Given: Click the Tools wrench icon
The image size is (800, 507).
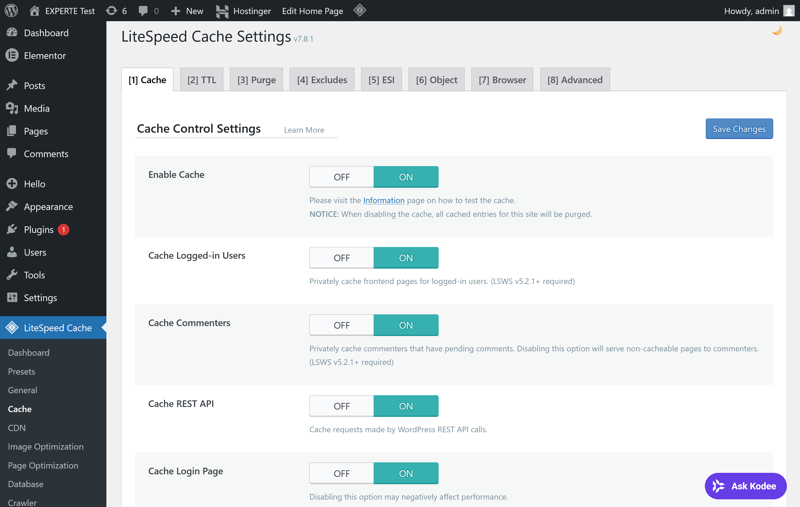Looking at the screenshot, I should [x=12, y=274].
